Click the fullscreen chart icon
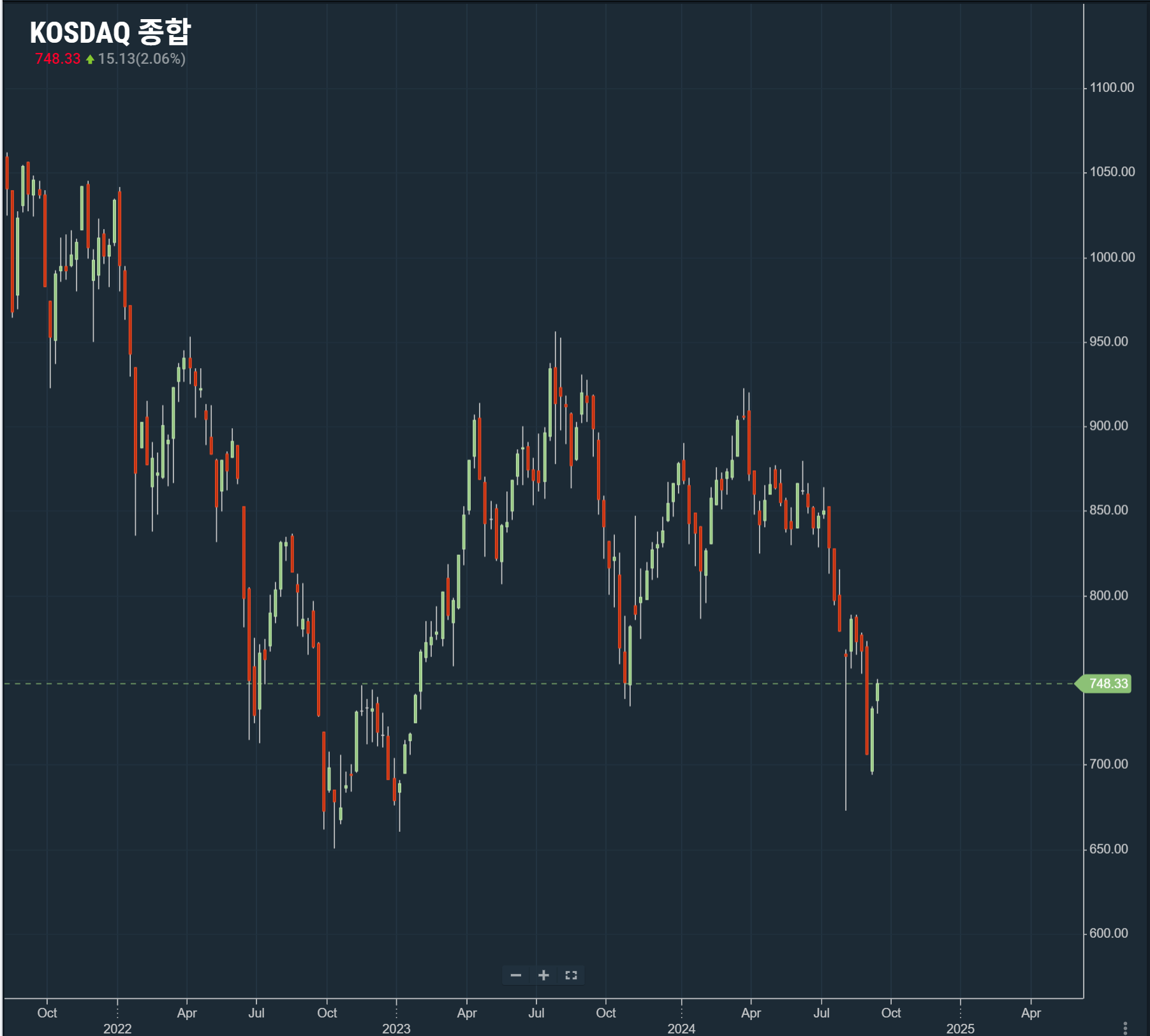The width and height of the screenshot is (1150, 1036). point(571,975)
